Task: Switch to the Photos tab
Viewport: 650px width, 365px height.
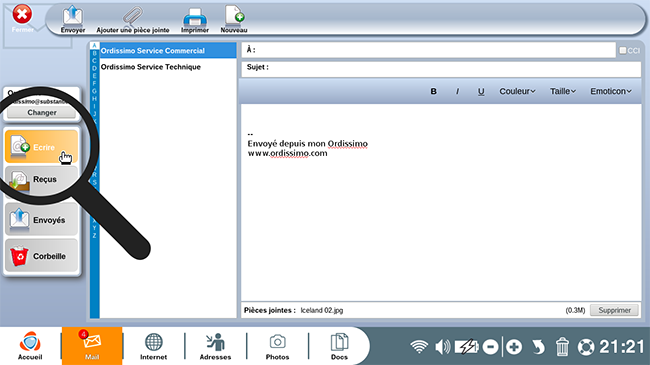Action: (x=277, y=346)
